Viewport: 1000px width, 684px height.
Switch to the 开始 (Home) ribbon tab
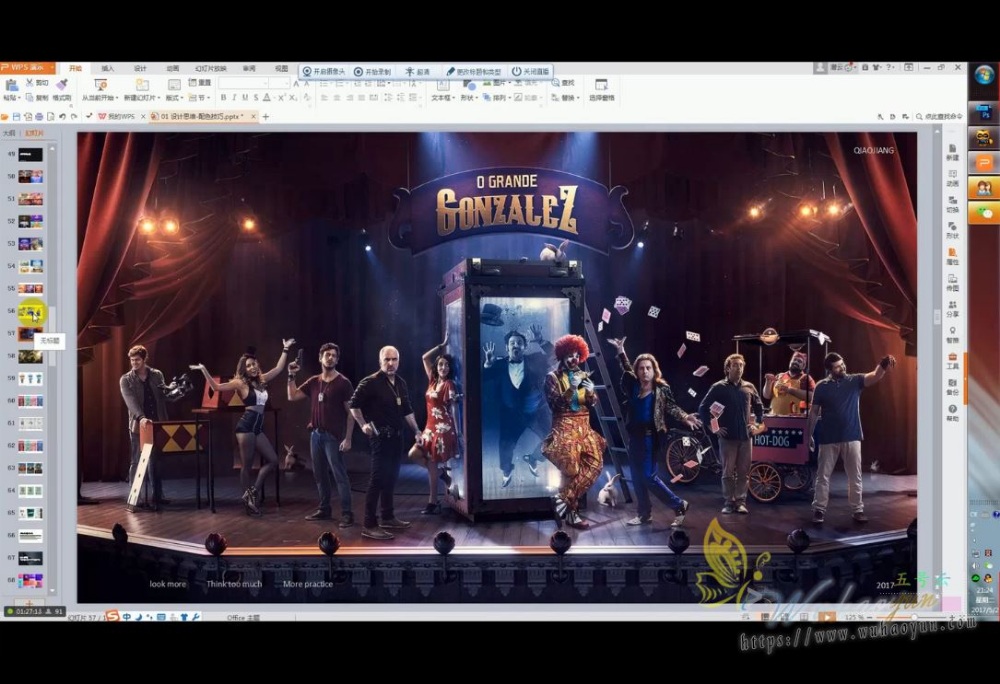[x=75, y=68]
